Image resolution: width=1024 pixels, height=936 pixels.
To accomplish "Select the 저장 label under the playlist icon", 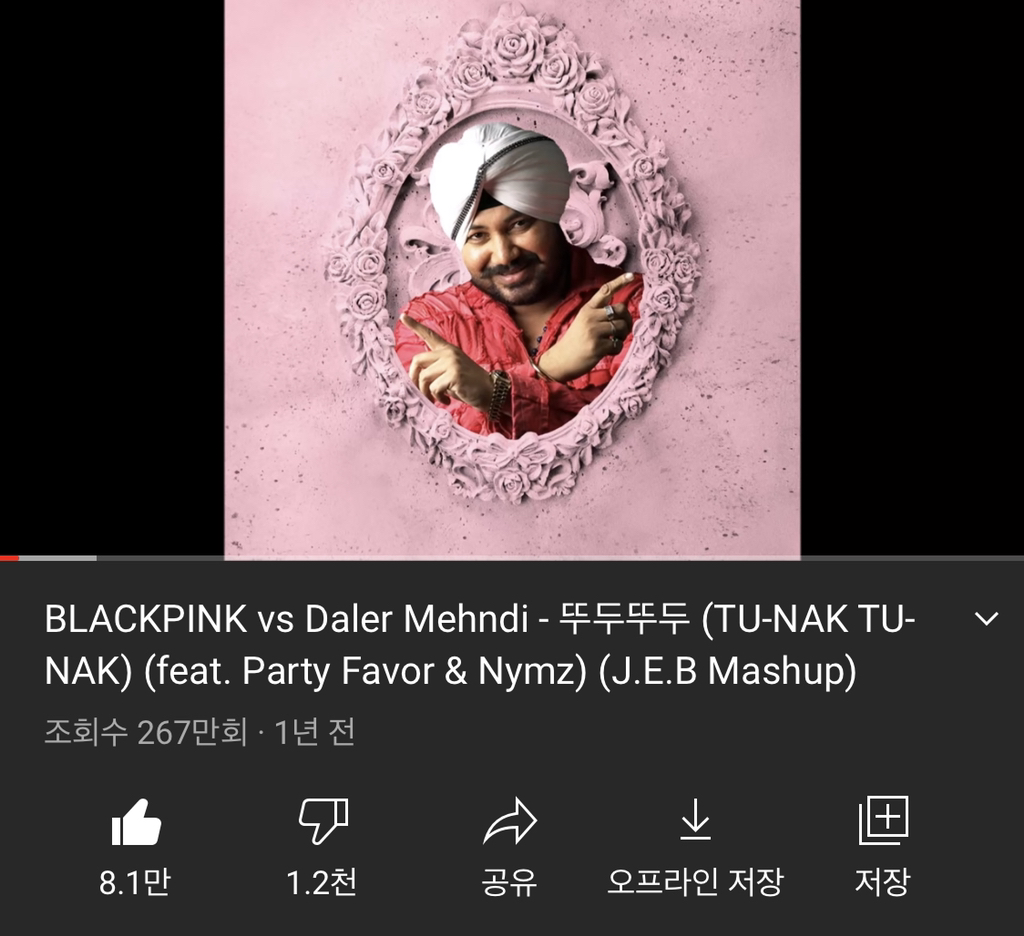I will (882, 882).
